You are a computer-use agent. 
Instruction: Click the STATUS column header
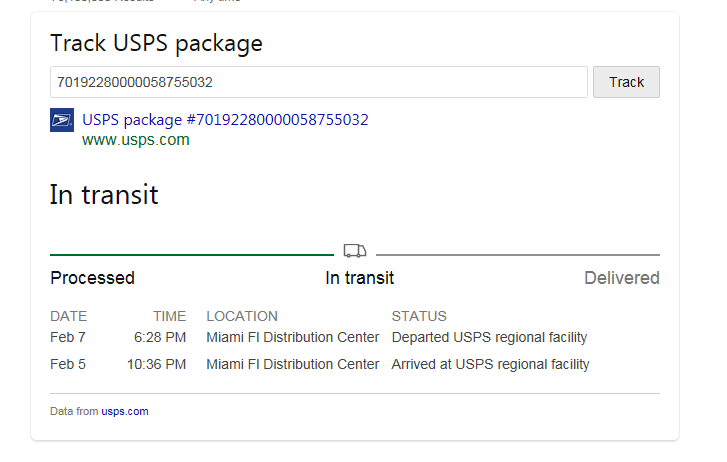[419, 316]
